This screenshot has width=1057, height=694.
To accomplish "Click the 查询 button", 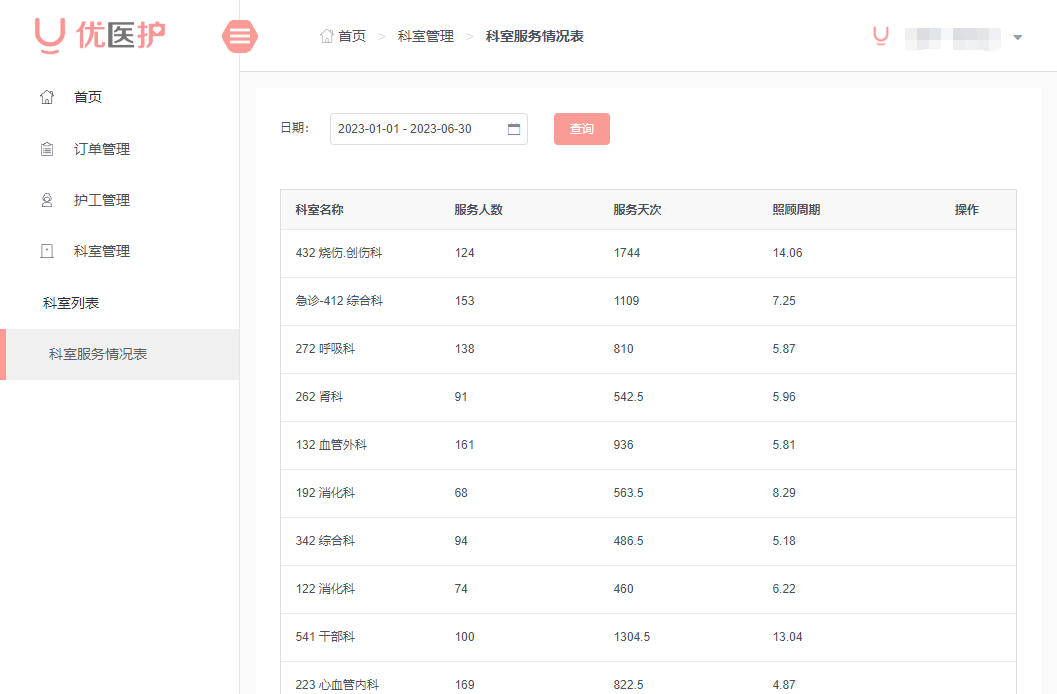I will pos(582,129).
